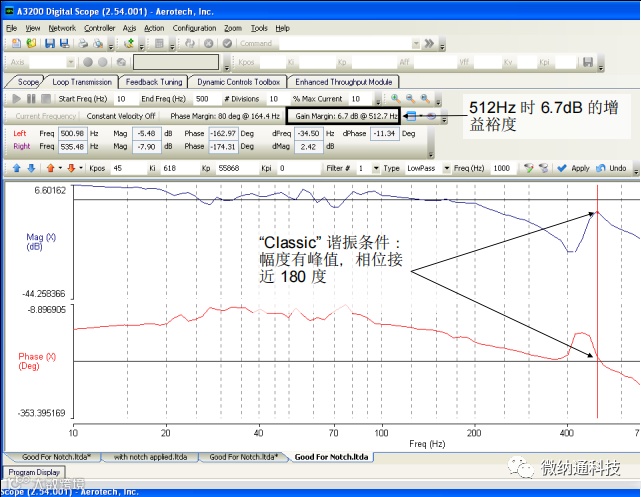
Task: Expand the zoom toolbar overflow chevron
Action: click(437, 101)
